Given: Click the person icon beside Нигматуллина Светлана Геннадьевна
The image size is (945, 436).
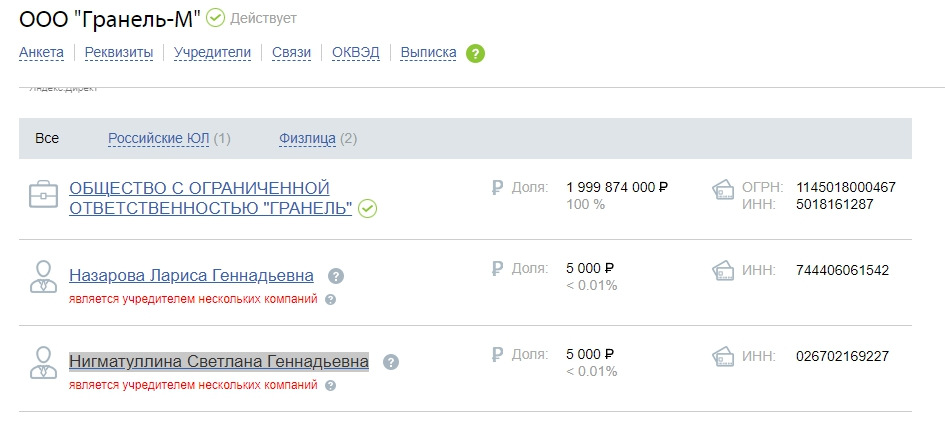Looking at the screenshot, I should pyautogui.click(x=43, y=362).
